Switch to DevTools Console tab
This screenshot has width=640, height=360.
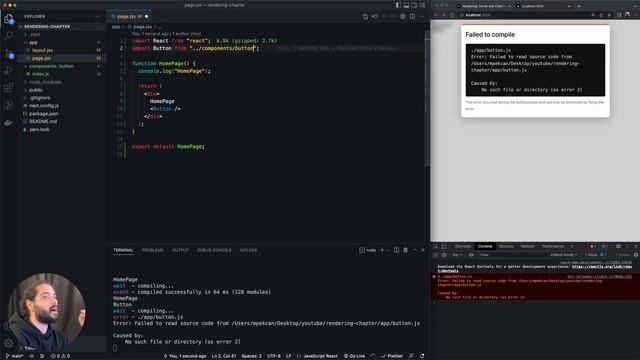pyautogui.click(x=484, y=246)
